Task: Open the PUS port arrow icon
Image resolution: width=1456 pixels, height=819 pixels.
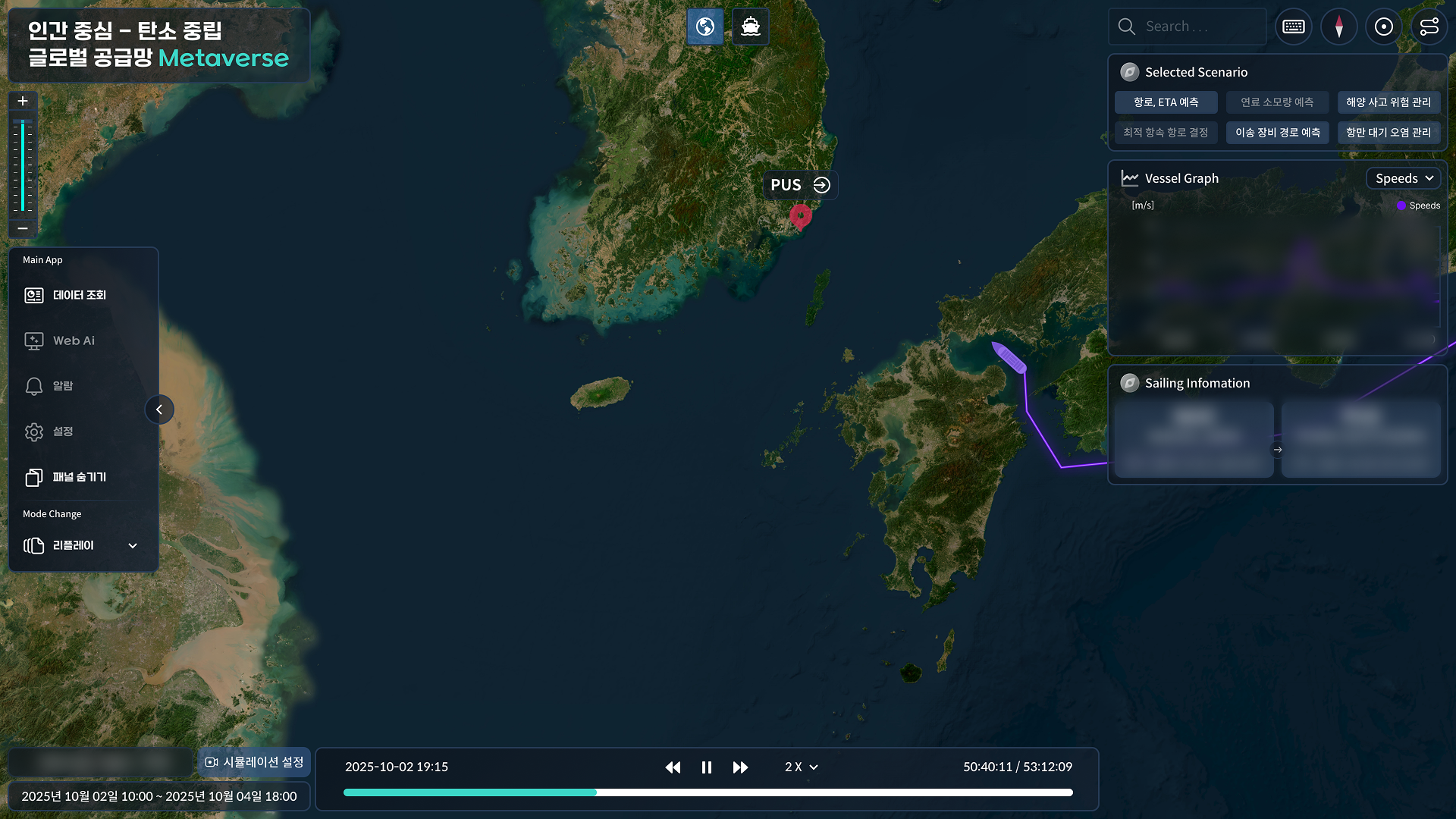Action: click(x=821, y=185)
